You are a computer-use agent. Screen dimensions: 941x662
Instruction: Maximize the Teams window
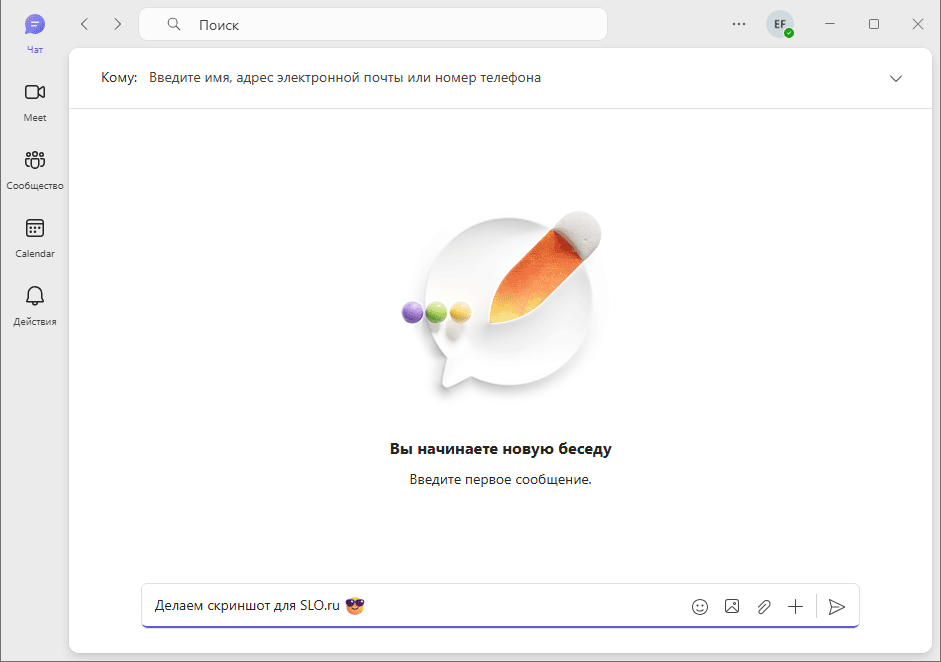(x=874, y=24)
